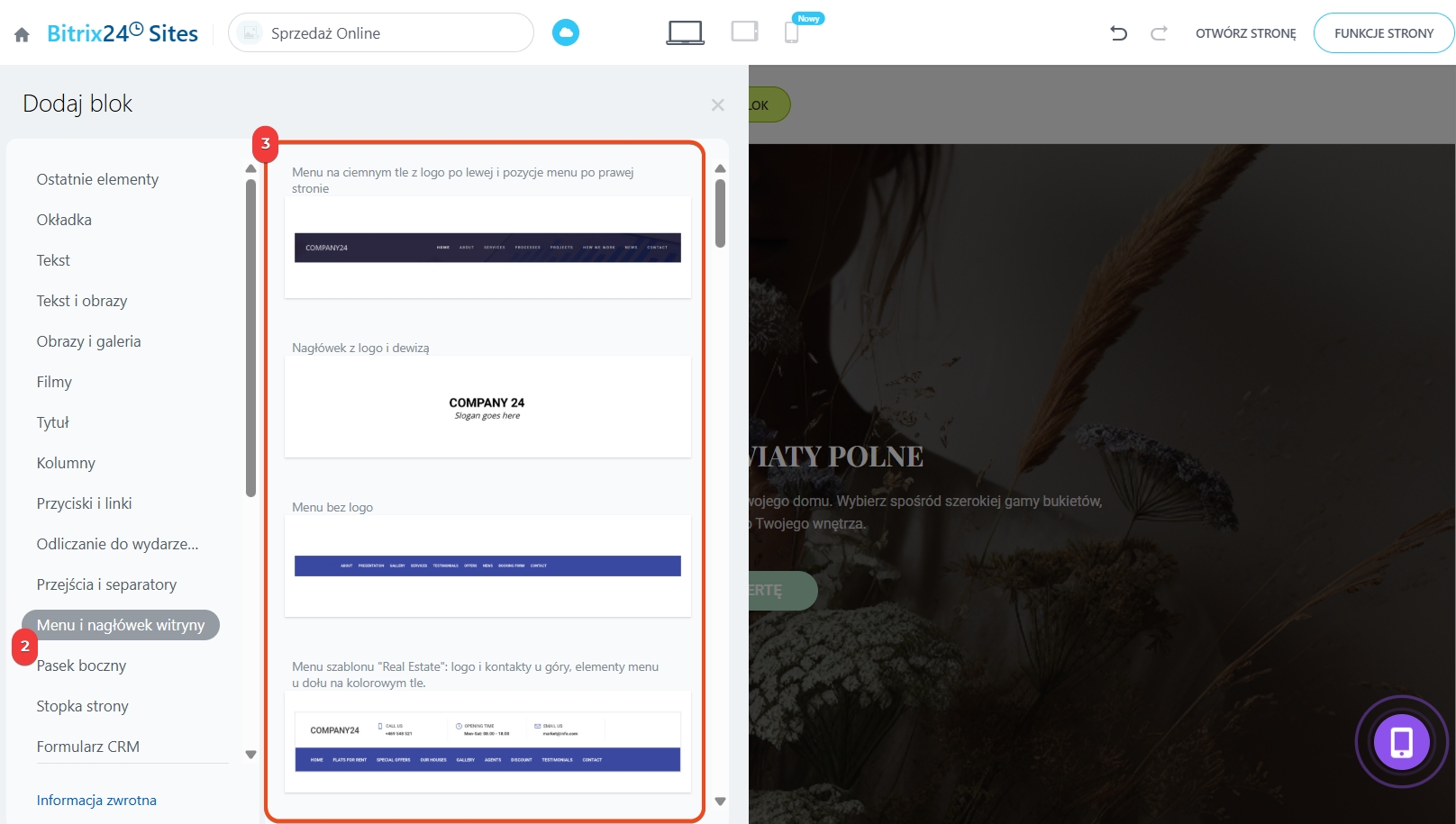
Task: Select Formularz CRM category
Action: click(87, 747)
